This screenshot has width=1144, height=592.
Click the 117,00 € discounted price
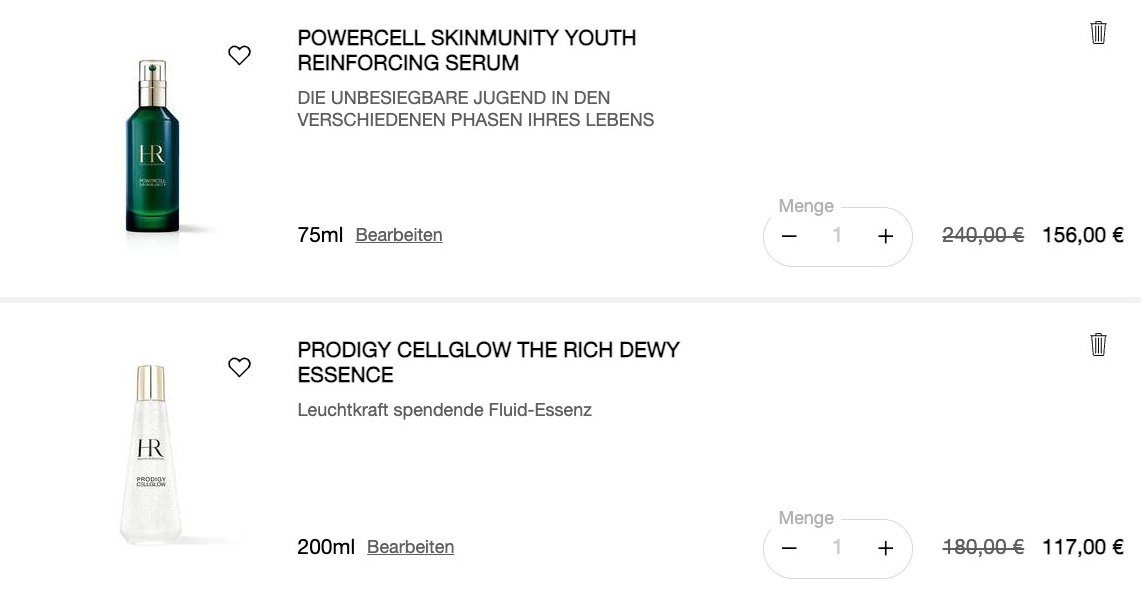(x=1082, y=547)
